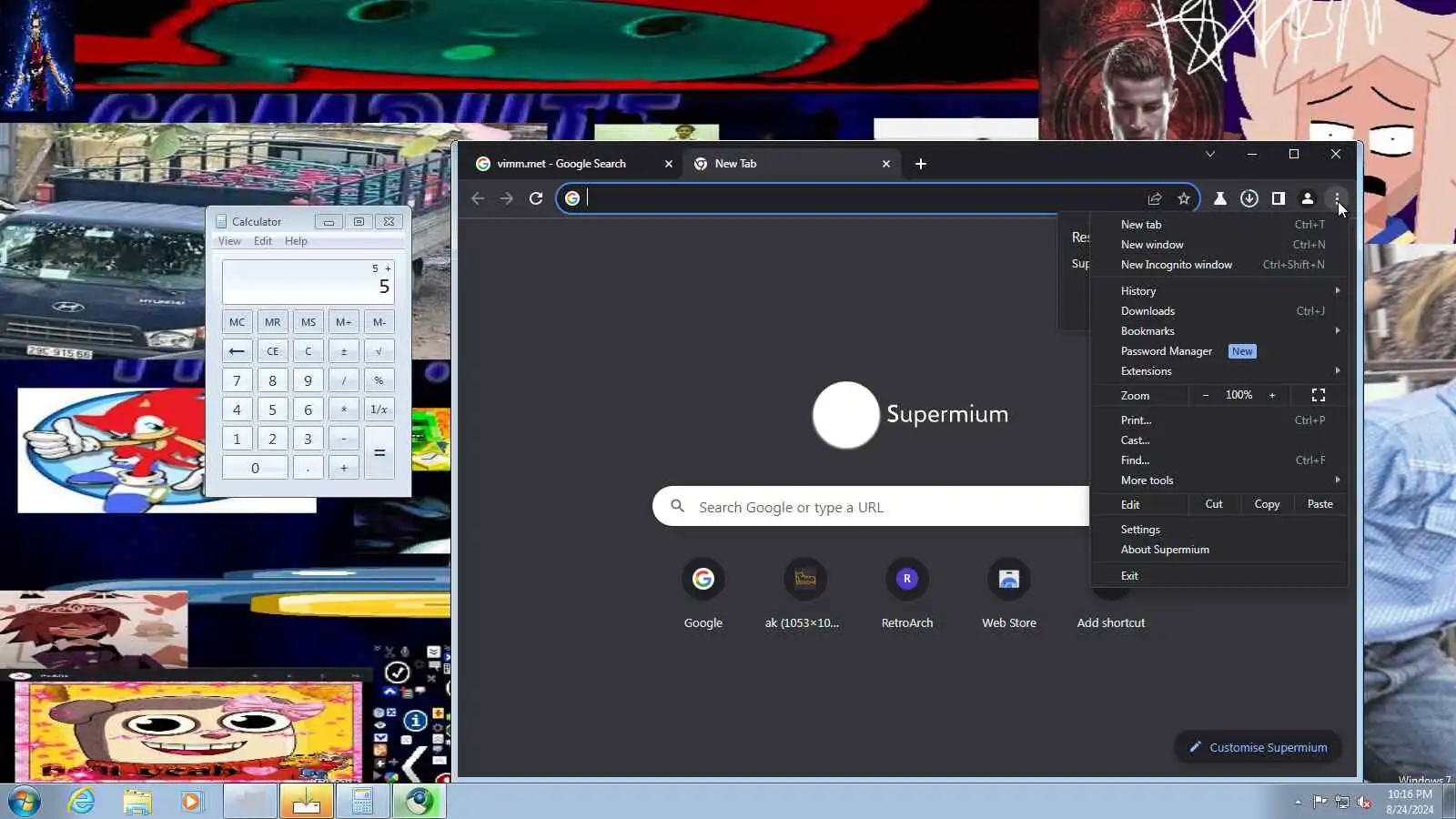Expand the More tools submenu
This screenshot has height=819, width=1456.
(x=1219, y=480)
